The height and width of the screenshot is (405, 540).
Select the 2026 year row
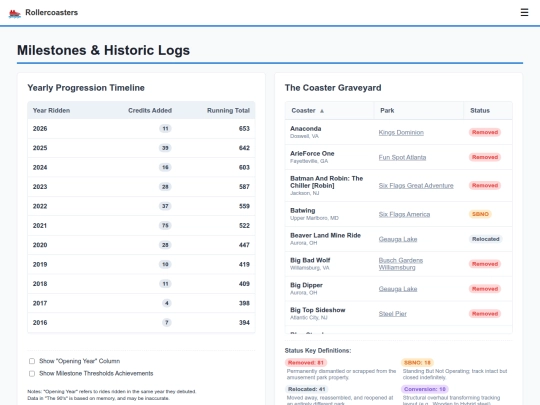[141, 128]
